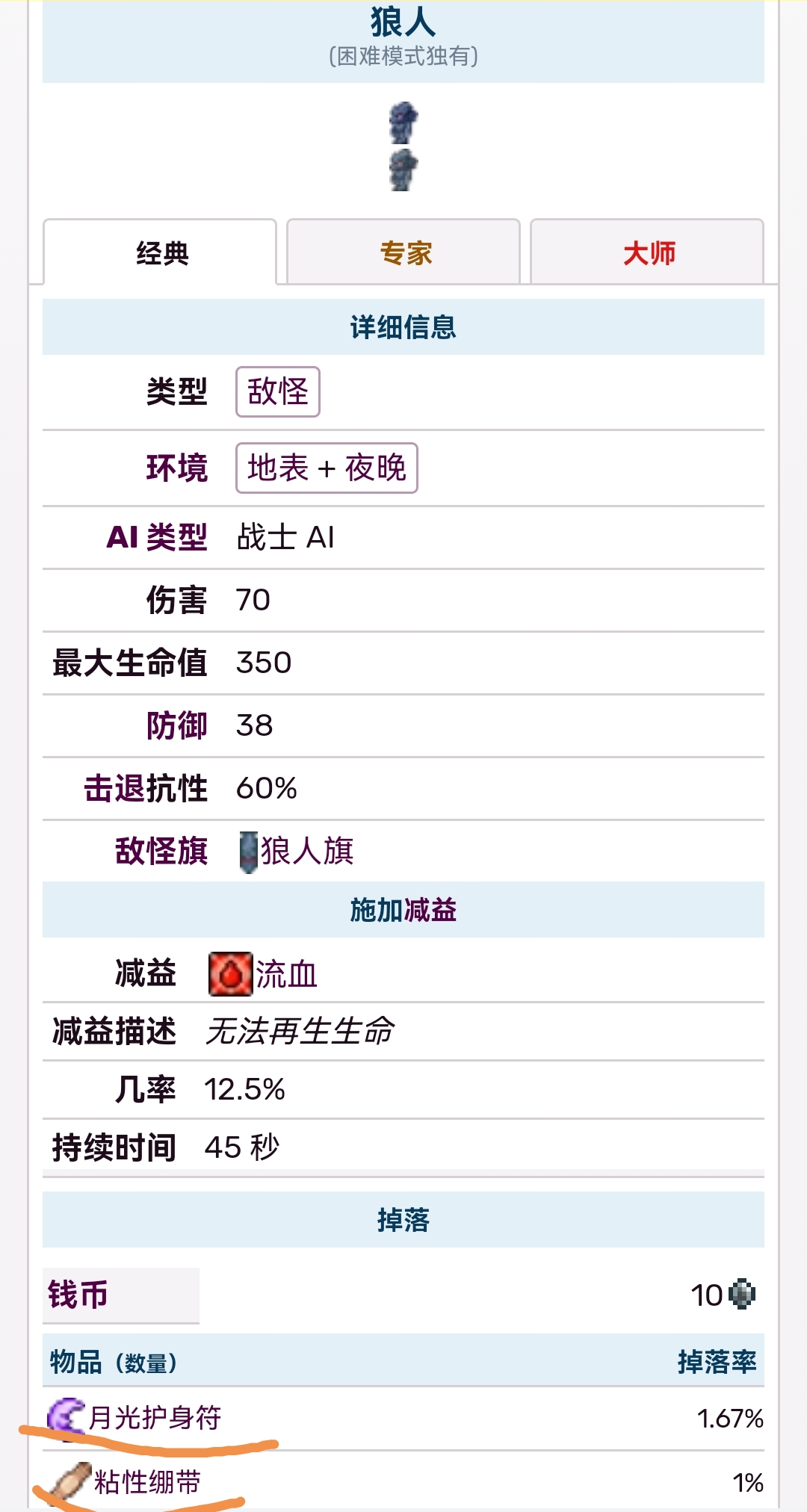The width and height of the screenshot is (807, 1512).
Task: Click the 击退抗性 label link
Action: (146, 788)
